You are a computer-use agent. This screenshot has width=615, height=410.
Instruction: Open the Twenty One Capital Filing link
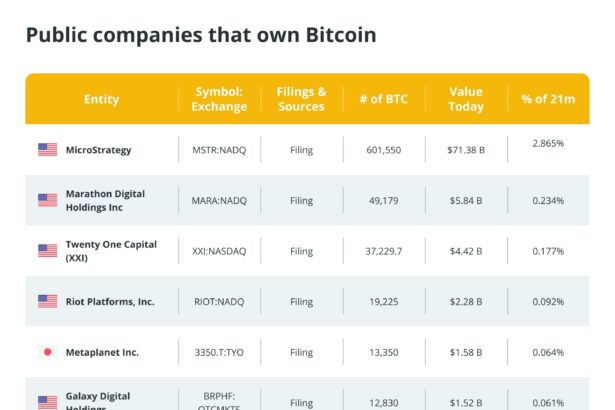point(301,250)
